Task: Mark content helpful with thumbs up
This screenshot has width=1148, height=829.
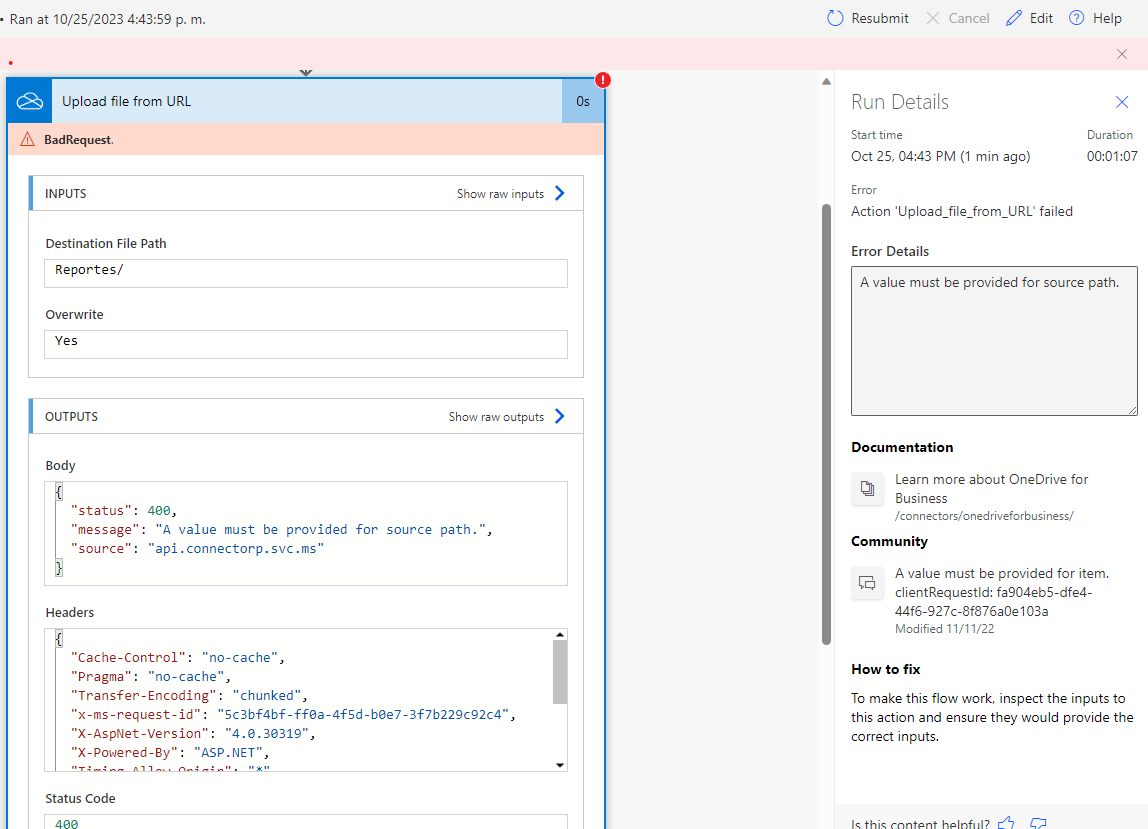Action: 1006,822
